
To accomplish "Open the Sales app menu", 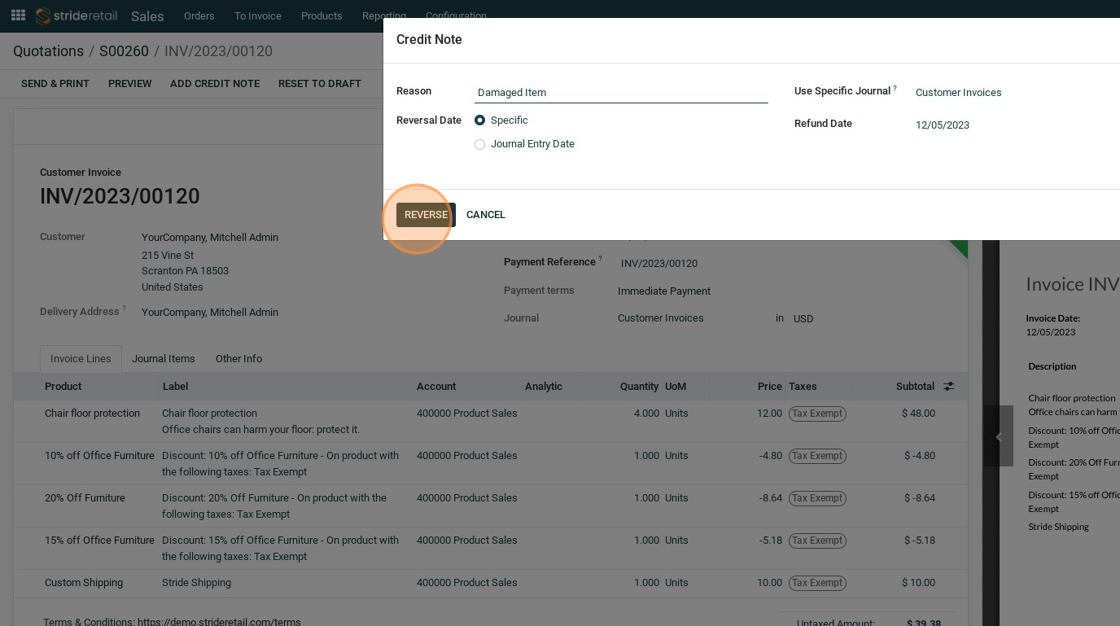I will [x=147, y=16].
